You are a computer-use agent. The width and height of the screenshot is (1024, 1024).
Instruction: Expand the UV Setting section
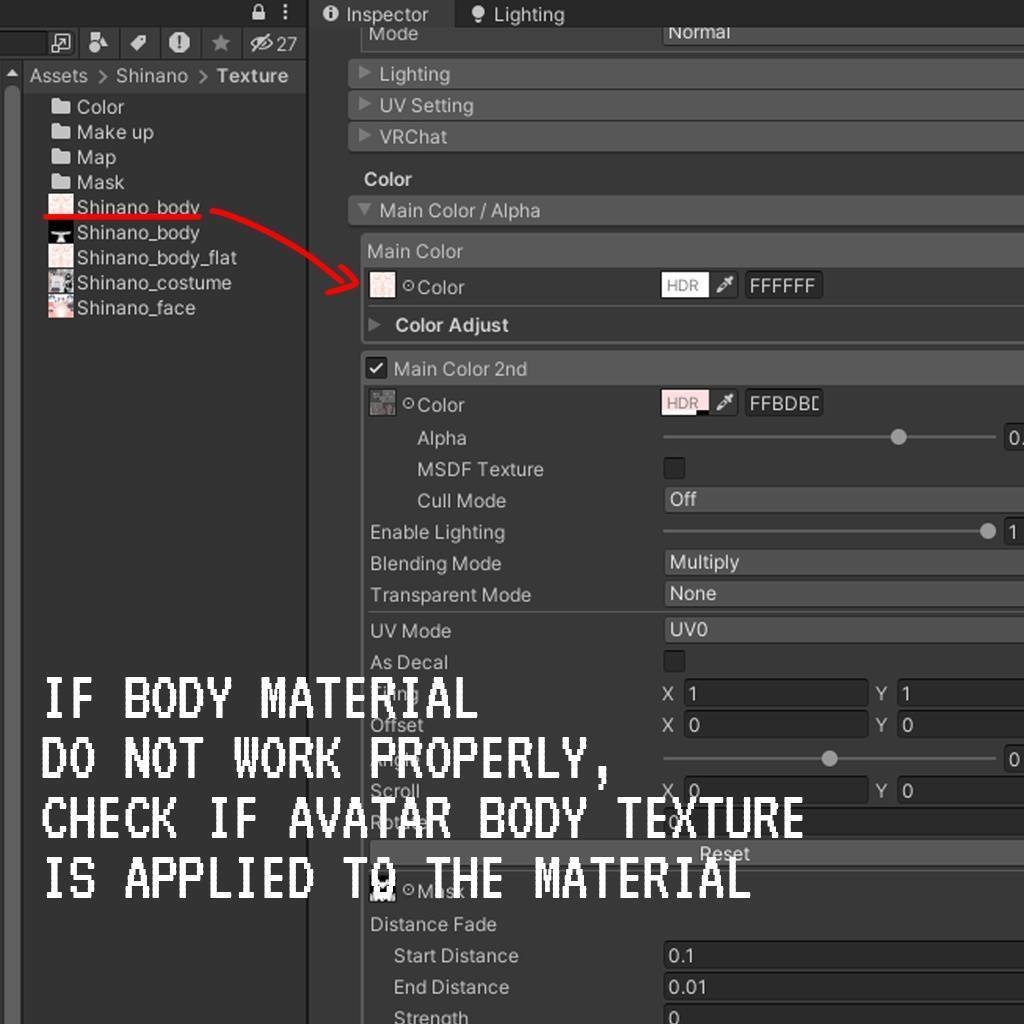coord(686,105)
